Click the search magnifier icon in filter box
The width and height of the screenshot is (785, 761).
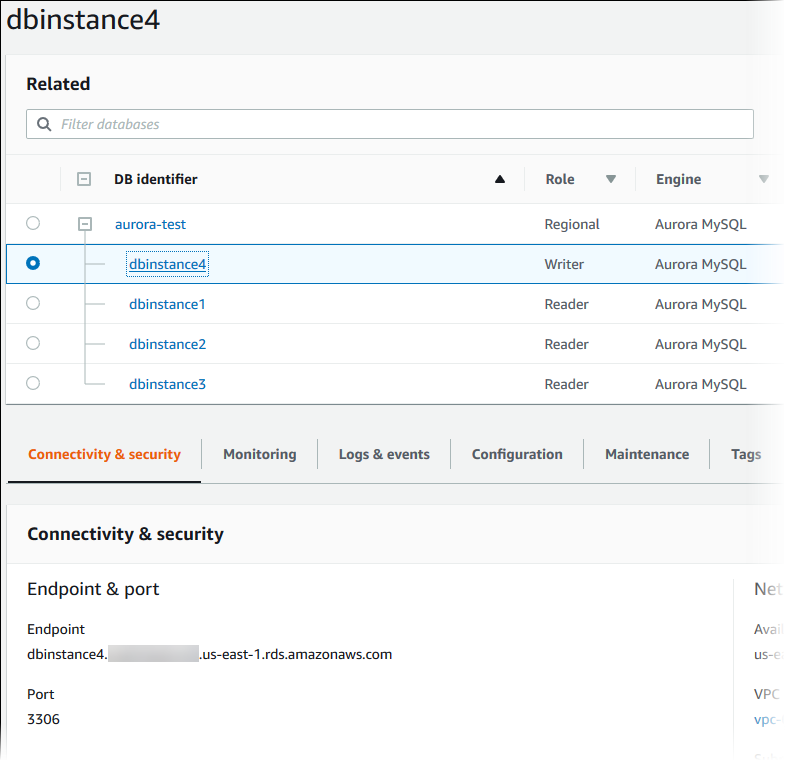43,125
